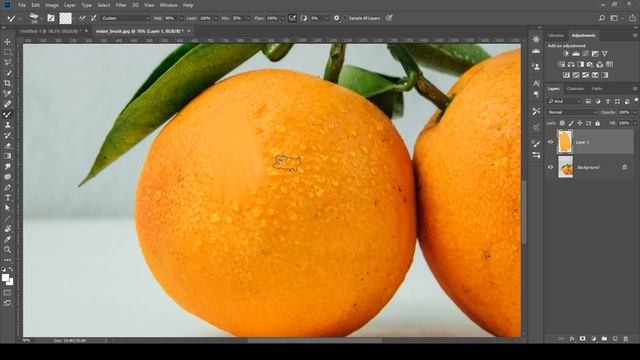Click the share button top right
This screenshot has height=360, width=640.
(632, 18)
